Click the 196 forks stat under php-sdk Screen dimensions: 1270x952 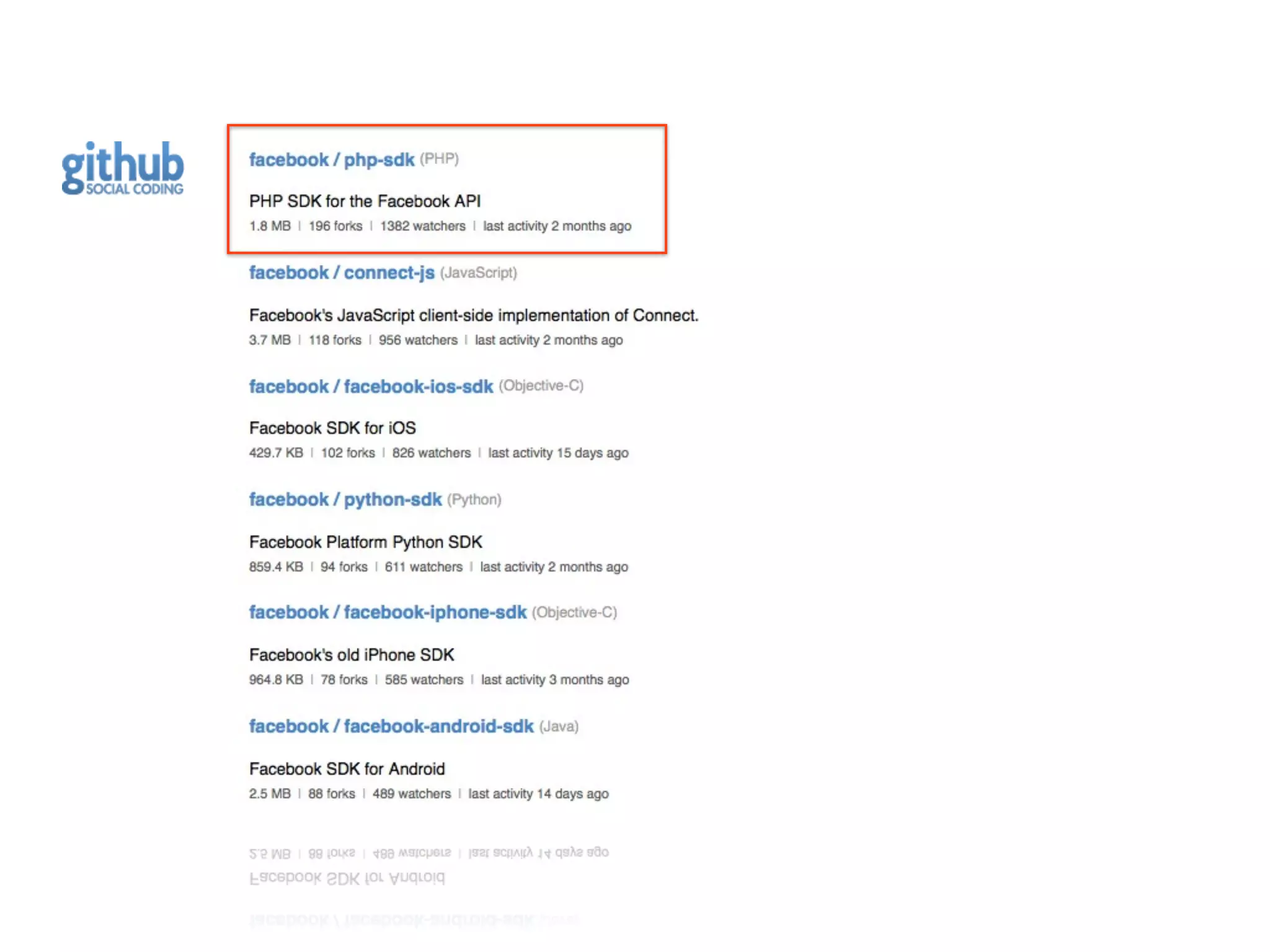pyautogui.click(x=335, y=226)
